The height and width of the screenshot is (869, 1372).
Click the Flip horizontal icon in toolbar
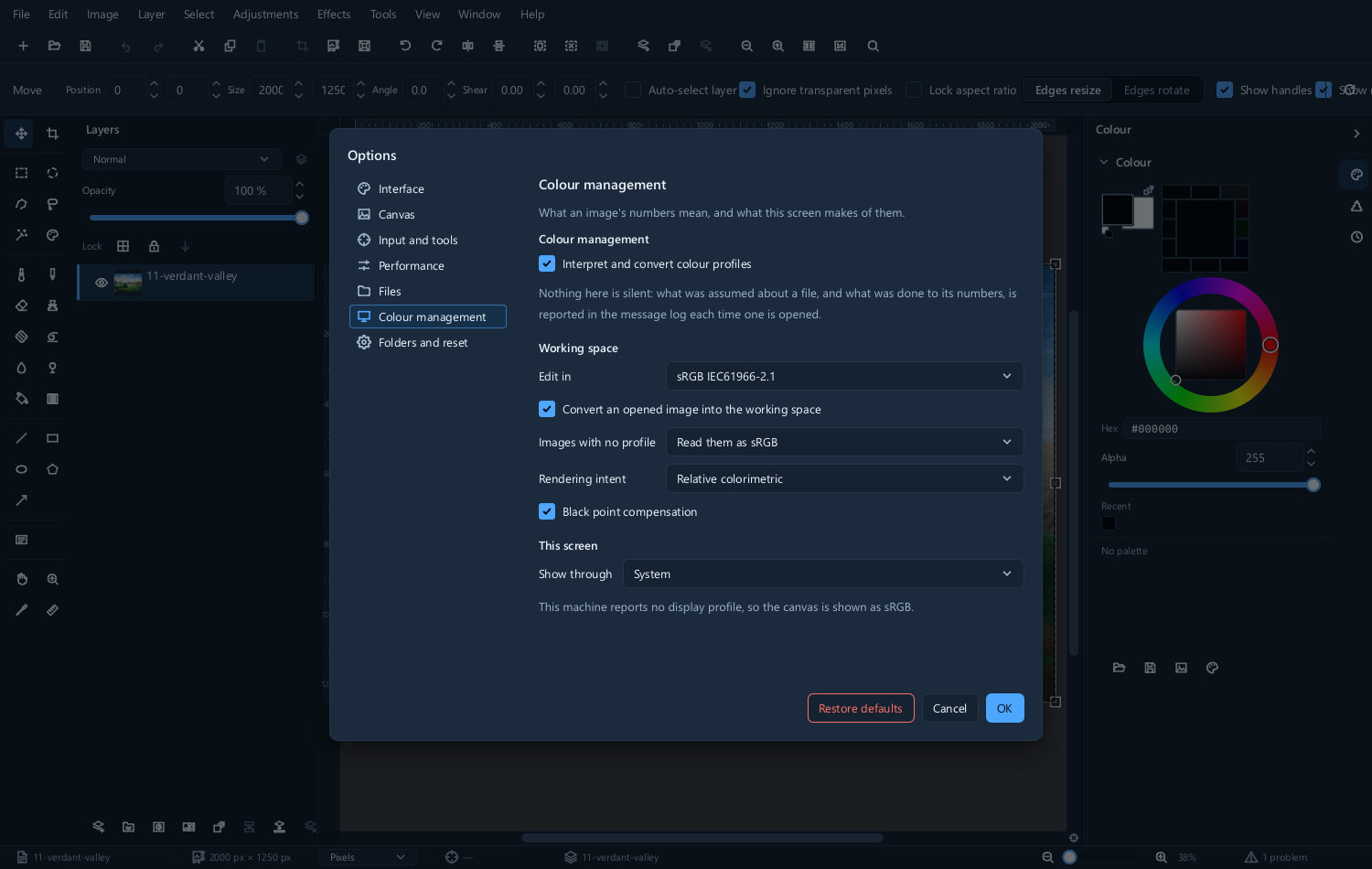[467, 46]
